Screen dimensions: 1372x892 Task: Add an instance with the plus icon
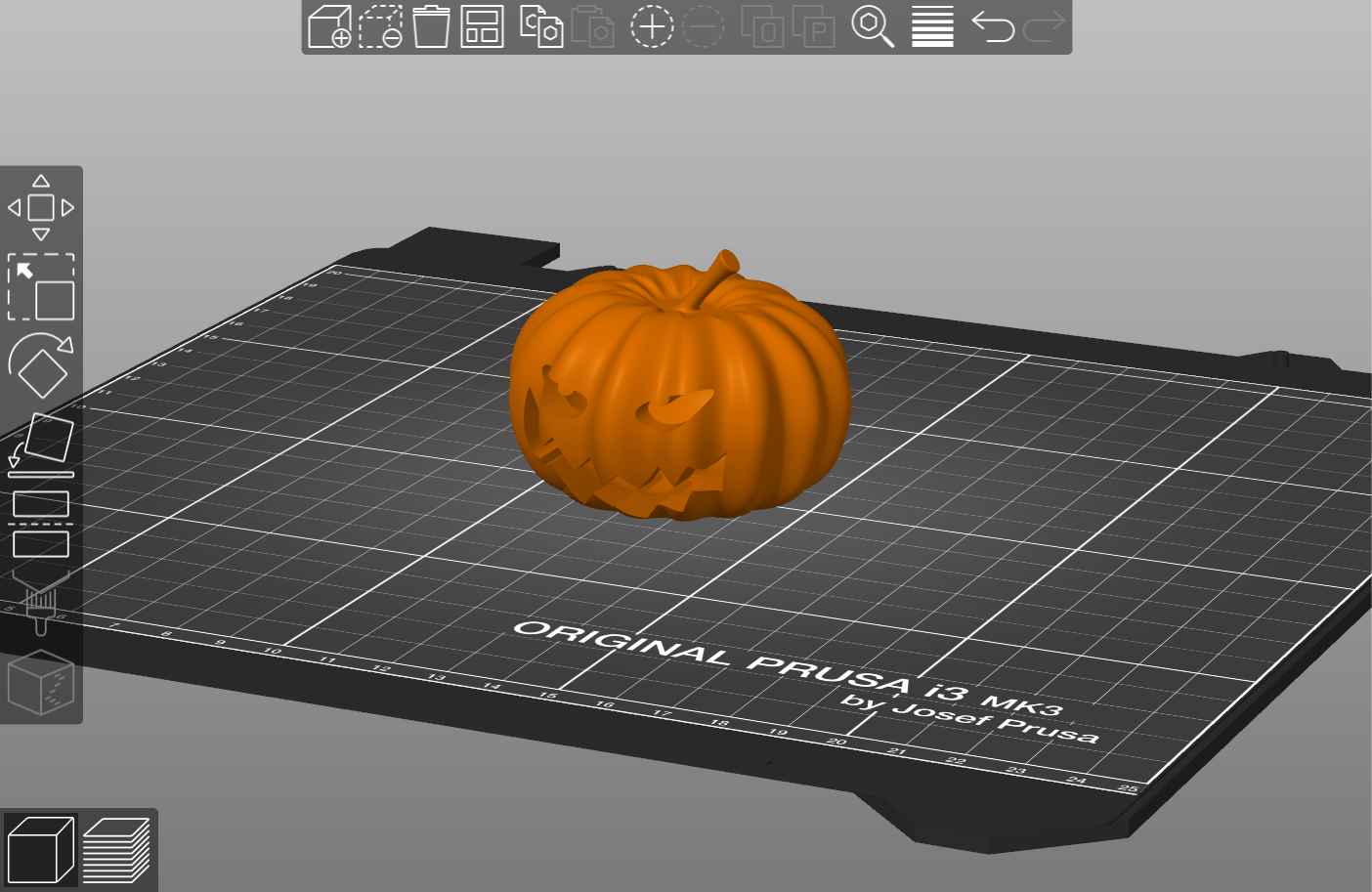(652, 26)
